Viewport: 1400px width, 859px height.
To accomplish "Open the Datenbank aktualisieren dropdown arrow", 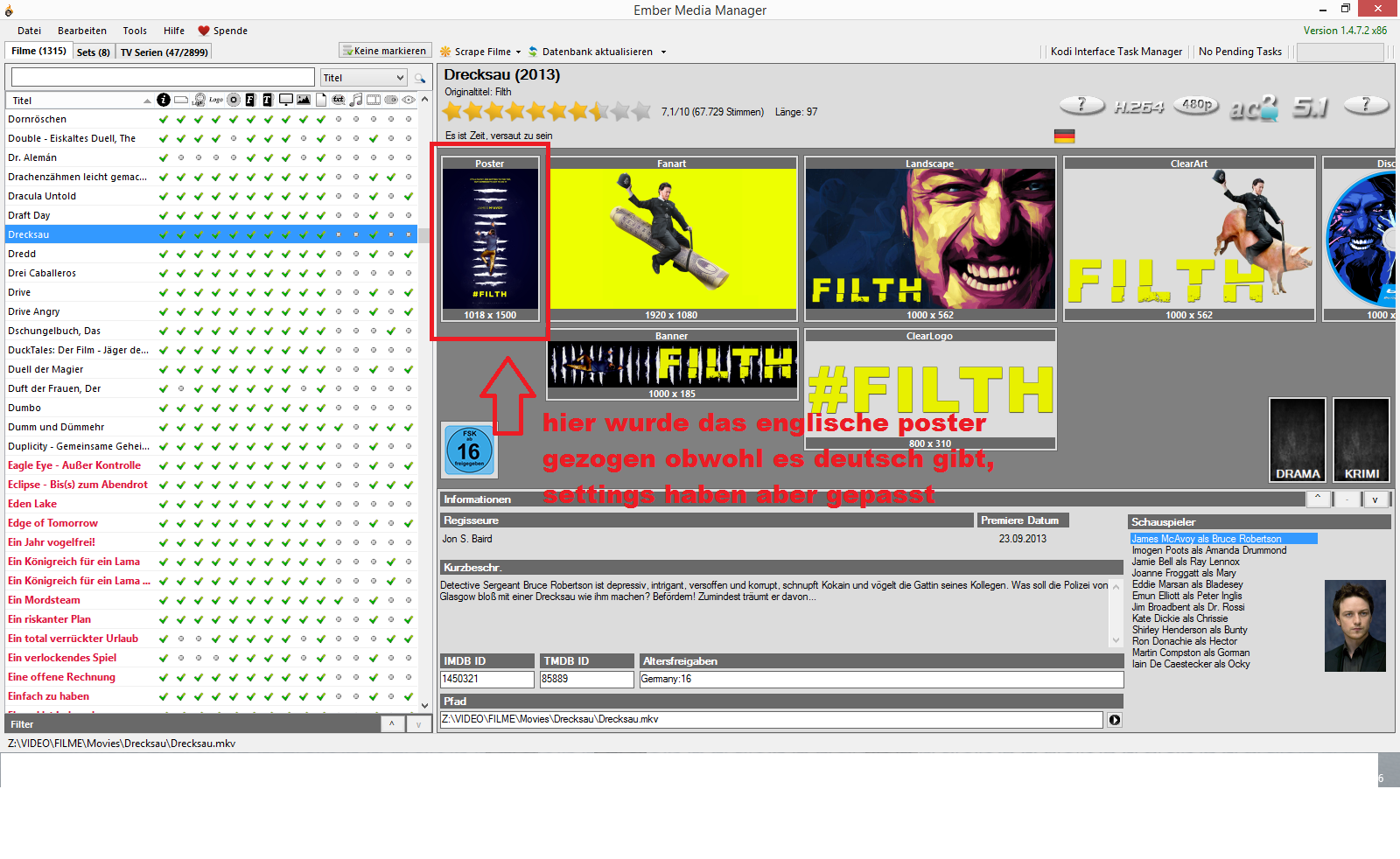I will [663, 52].
